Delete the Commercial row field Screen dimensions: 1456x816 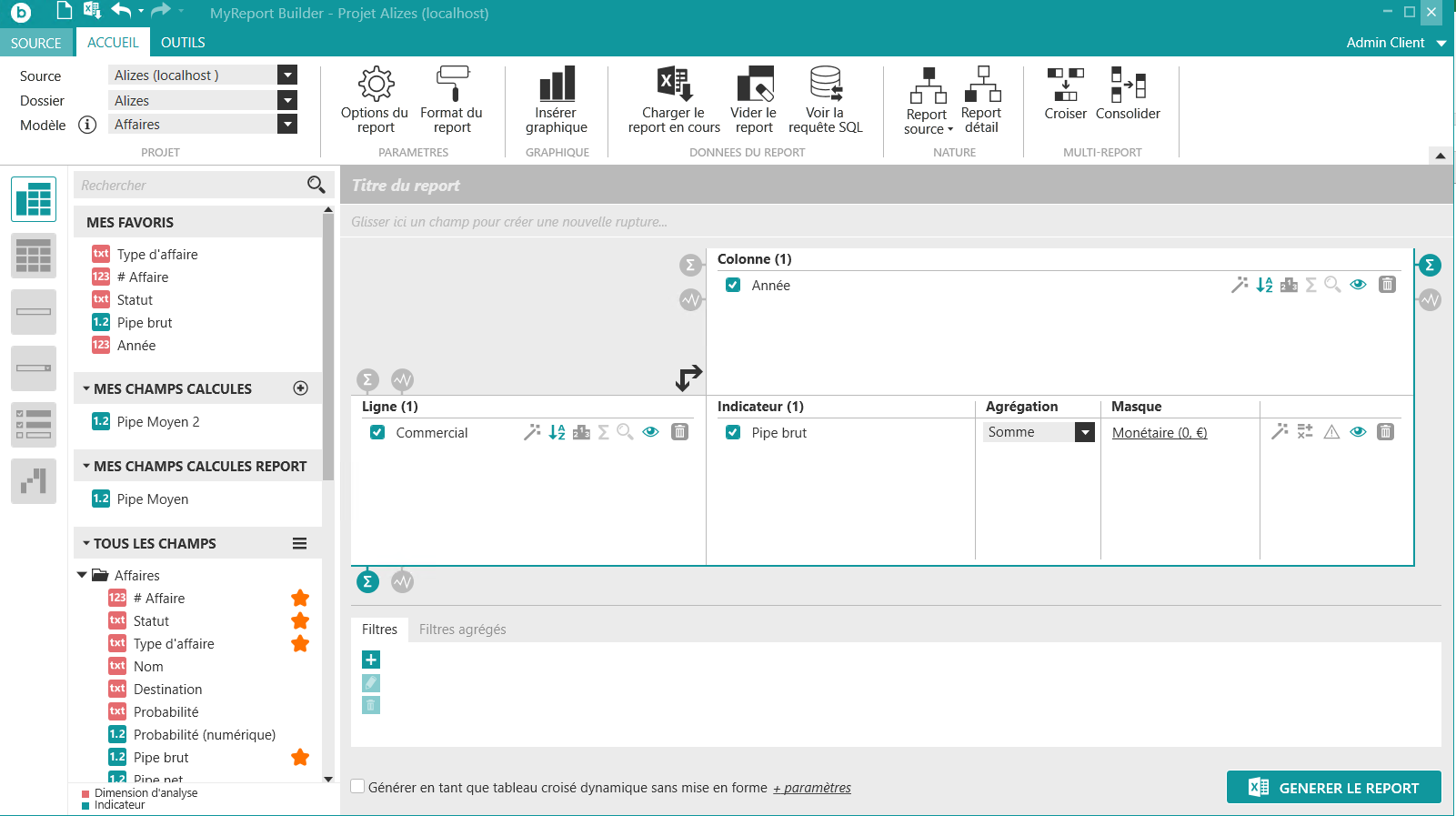tap(679, 432)
